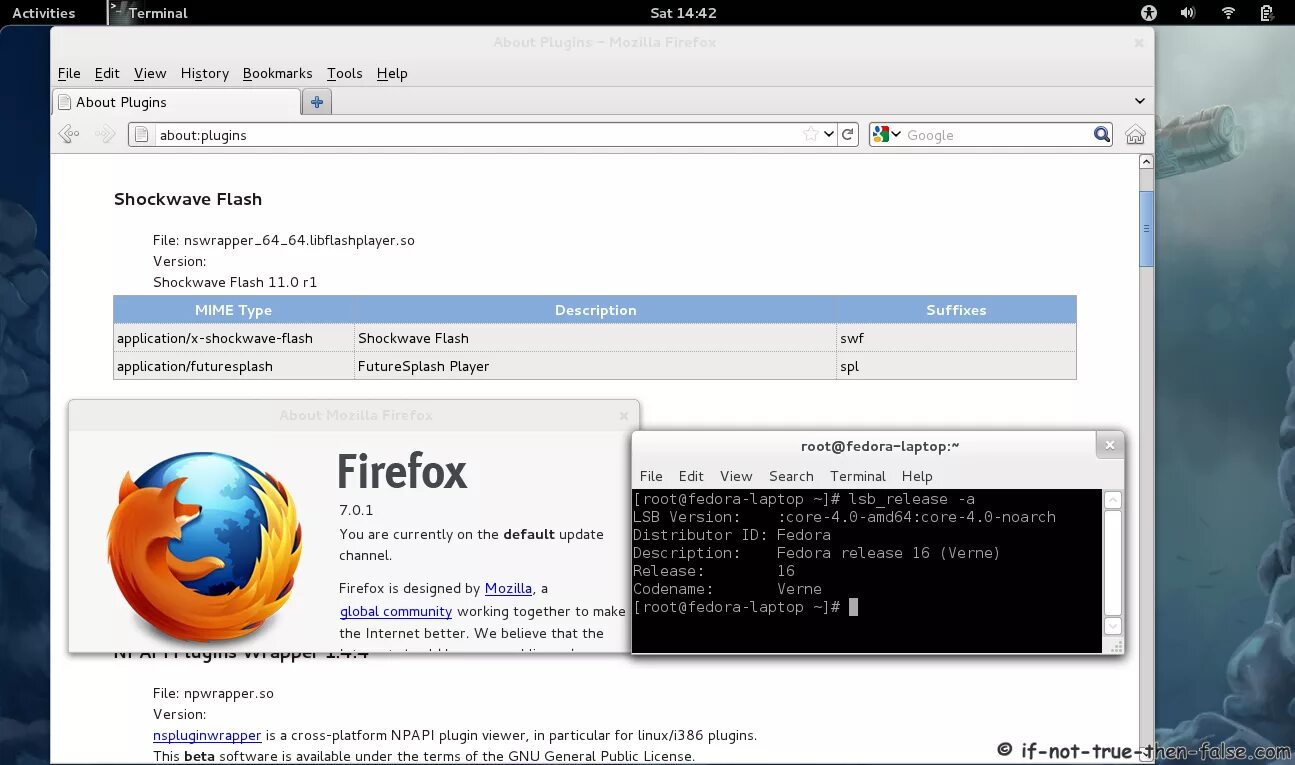Click the Shockwave Flash 11.0 r1 version text

pos(235,282)
